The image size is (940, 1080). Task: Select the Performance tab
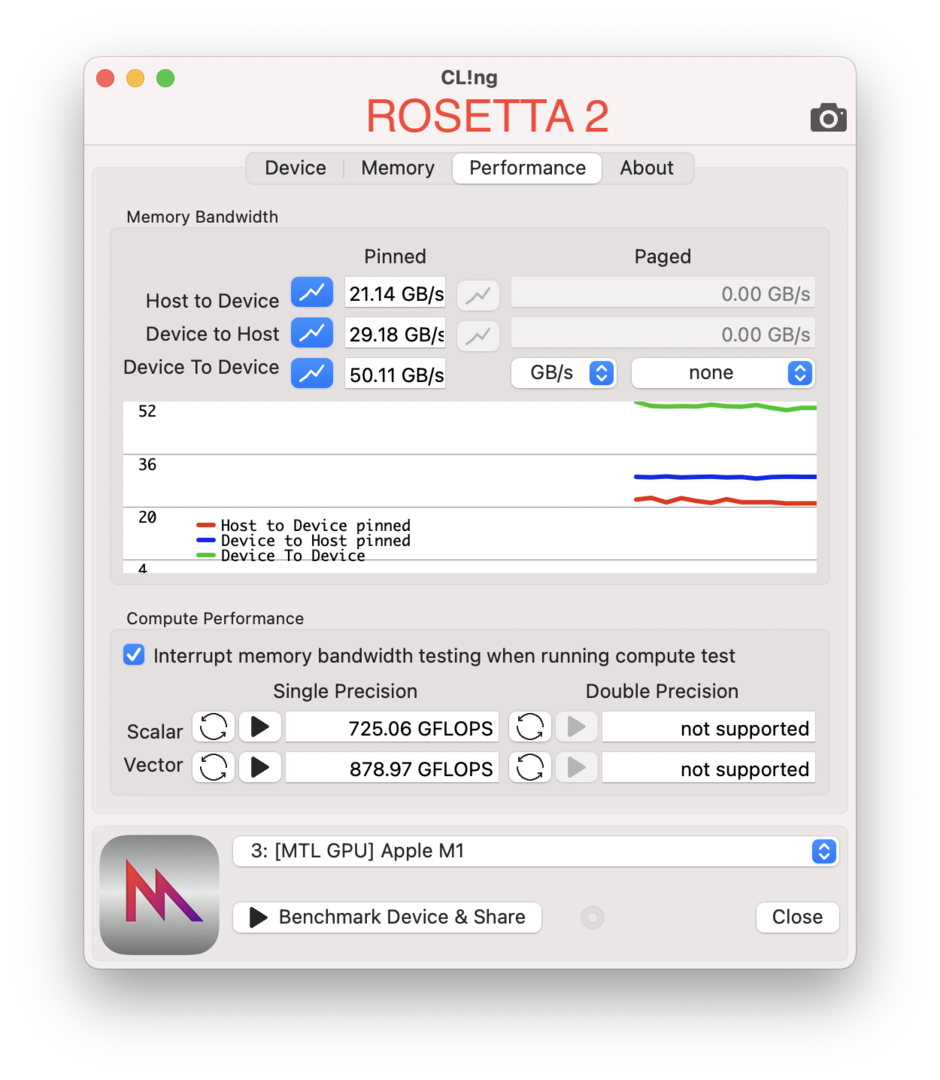coord(528,168)
